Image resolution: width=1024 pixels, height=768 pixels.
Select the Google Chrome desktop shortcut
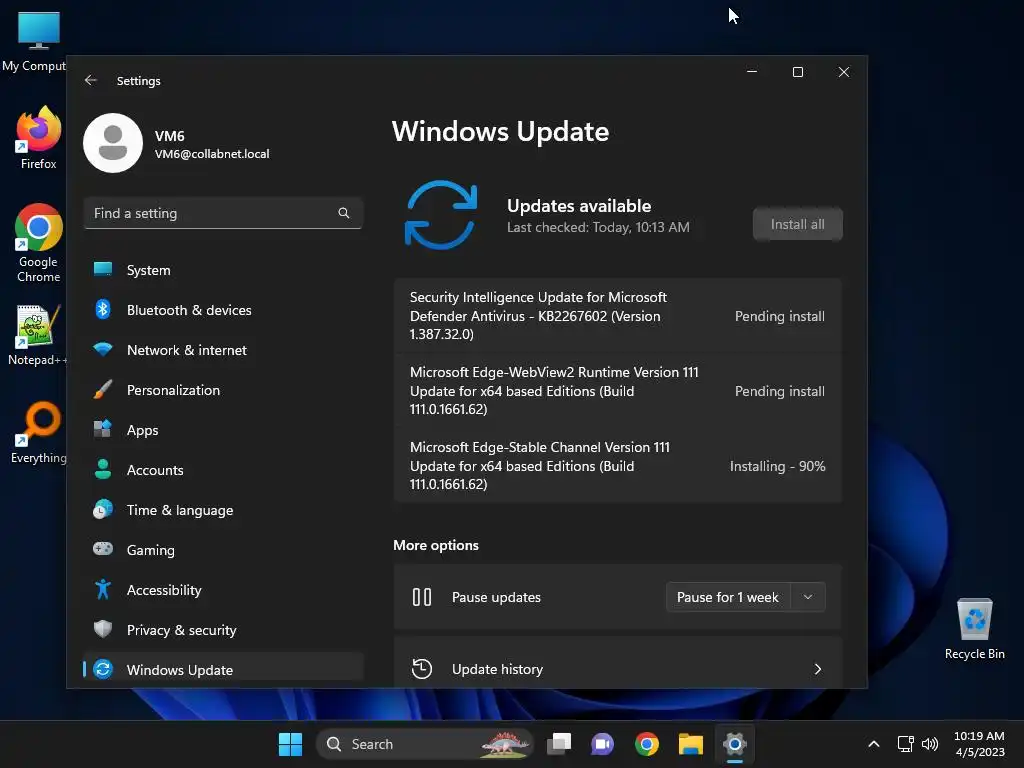tap(39, 243)
